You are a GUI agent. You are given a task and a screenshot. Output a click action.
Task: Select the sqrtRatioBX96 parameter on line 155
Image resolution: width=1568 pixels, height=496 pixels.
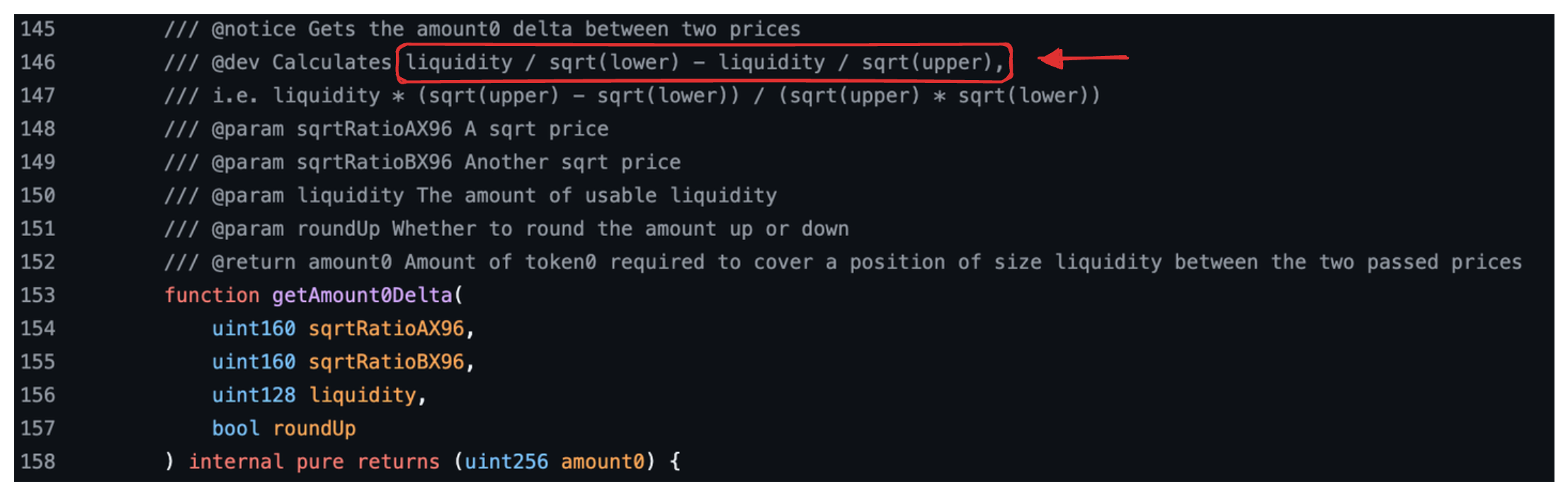(x=386, y=361)
